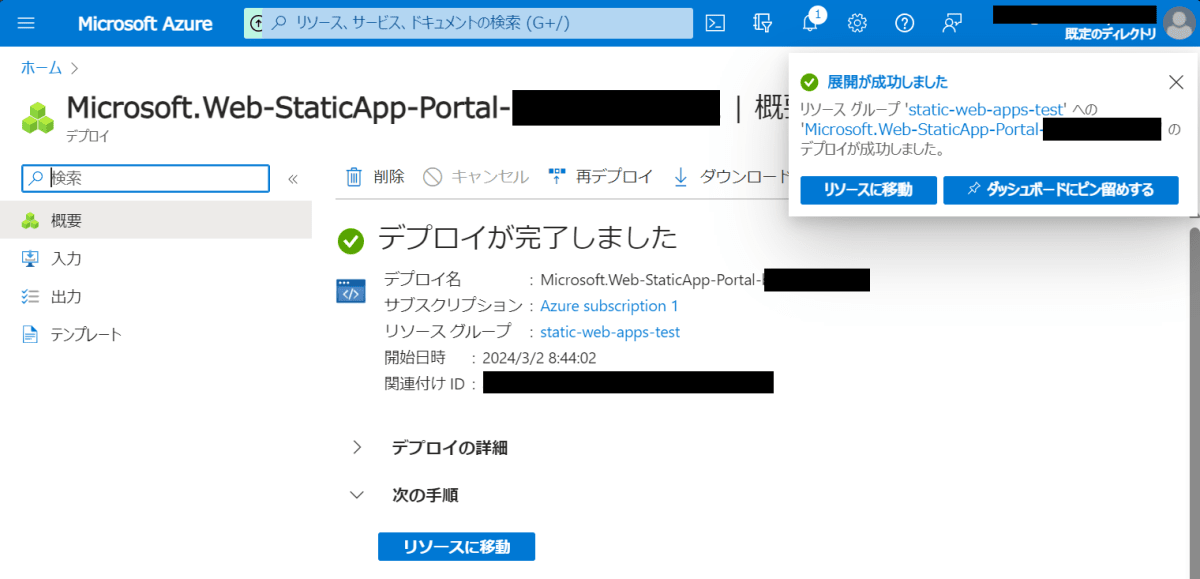1200x579 pixels.
Task: Open the static-web-apps-test resource group link
Action: pyautogui.click(x=610, y=332)
